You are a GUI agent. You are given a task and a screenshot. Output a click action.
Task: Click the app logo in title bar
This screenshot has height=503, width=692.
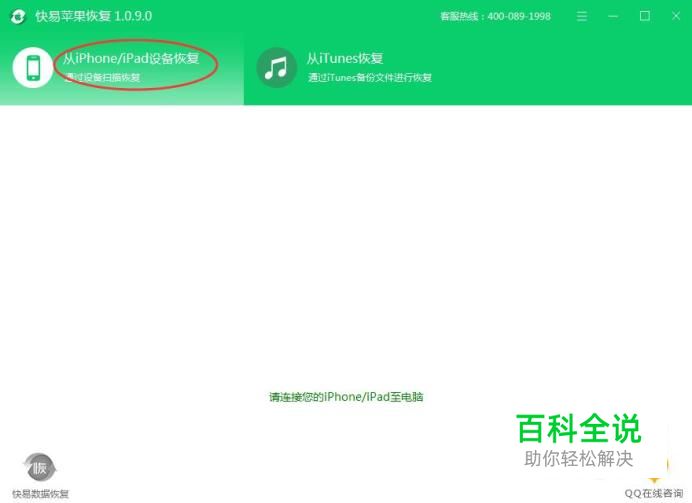(18, 16)
